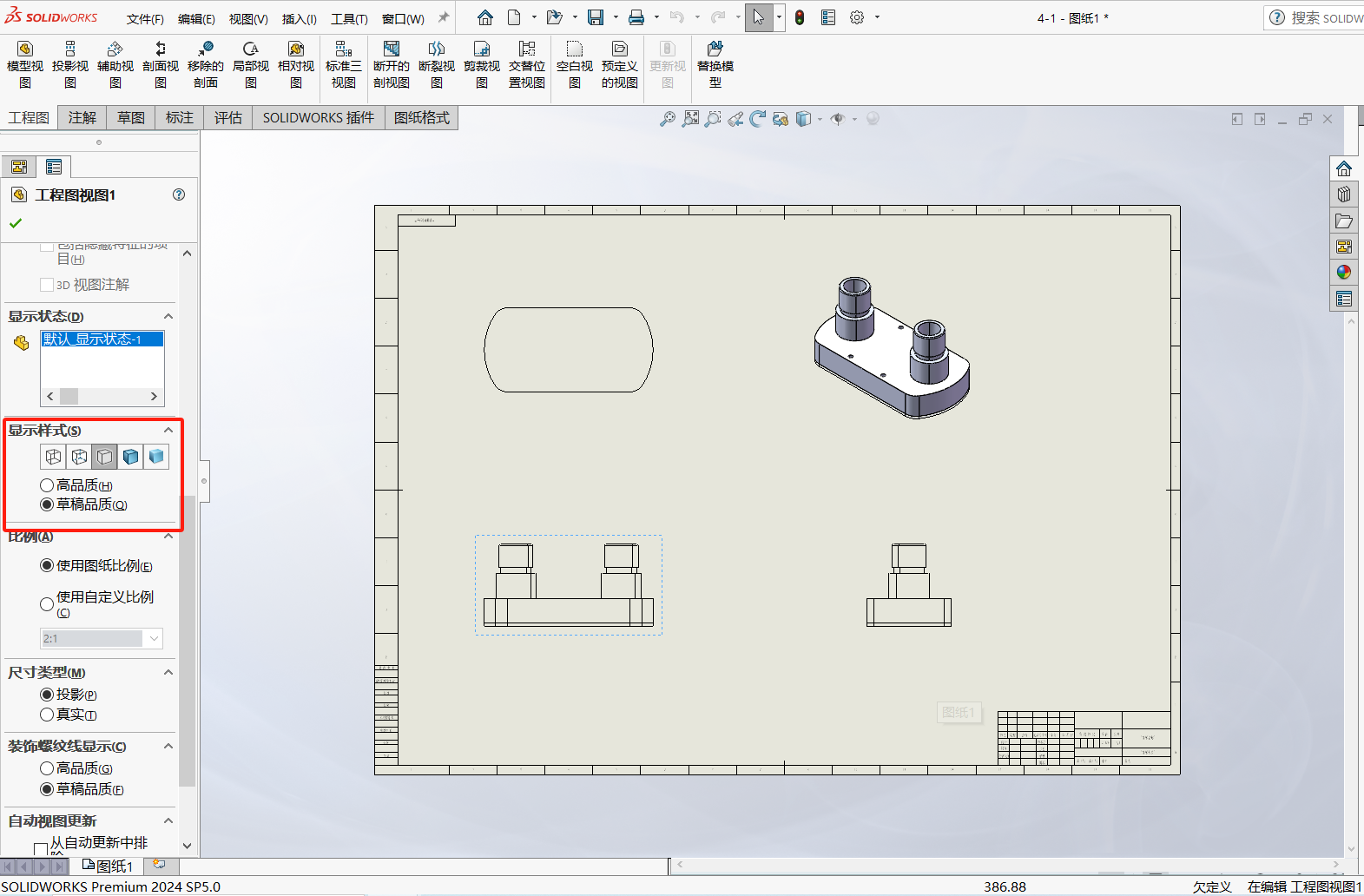Select the 高品质 radio under 显示样式
This screenshot has height=896, width=1364.
coord(47,485)
